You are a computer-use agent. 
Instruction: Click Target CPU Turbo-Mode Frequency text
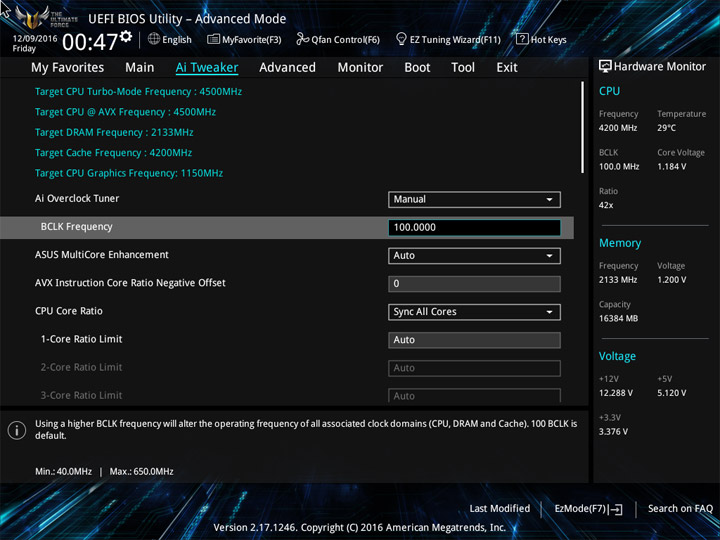click(x=138, y=91)
